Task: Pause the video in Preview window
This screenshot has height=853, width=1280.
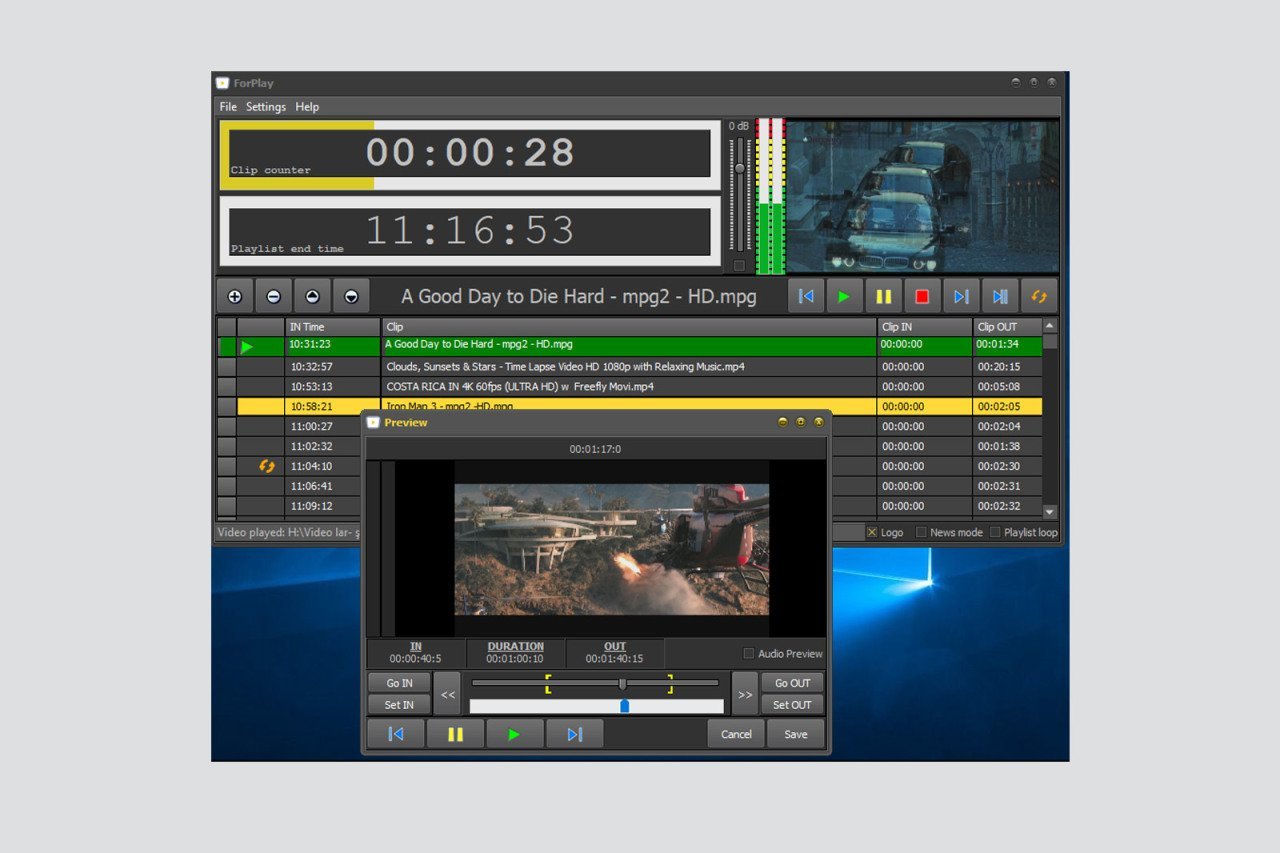Action: [455, 734]
